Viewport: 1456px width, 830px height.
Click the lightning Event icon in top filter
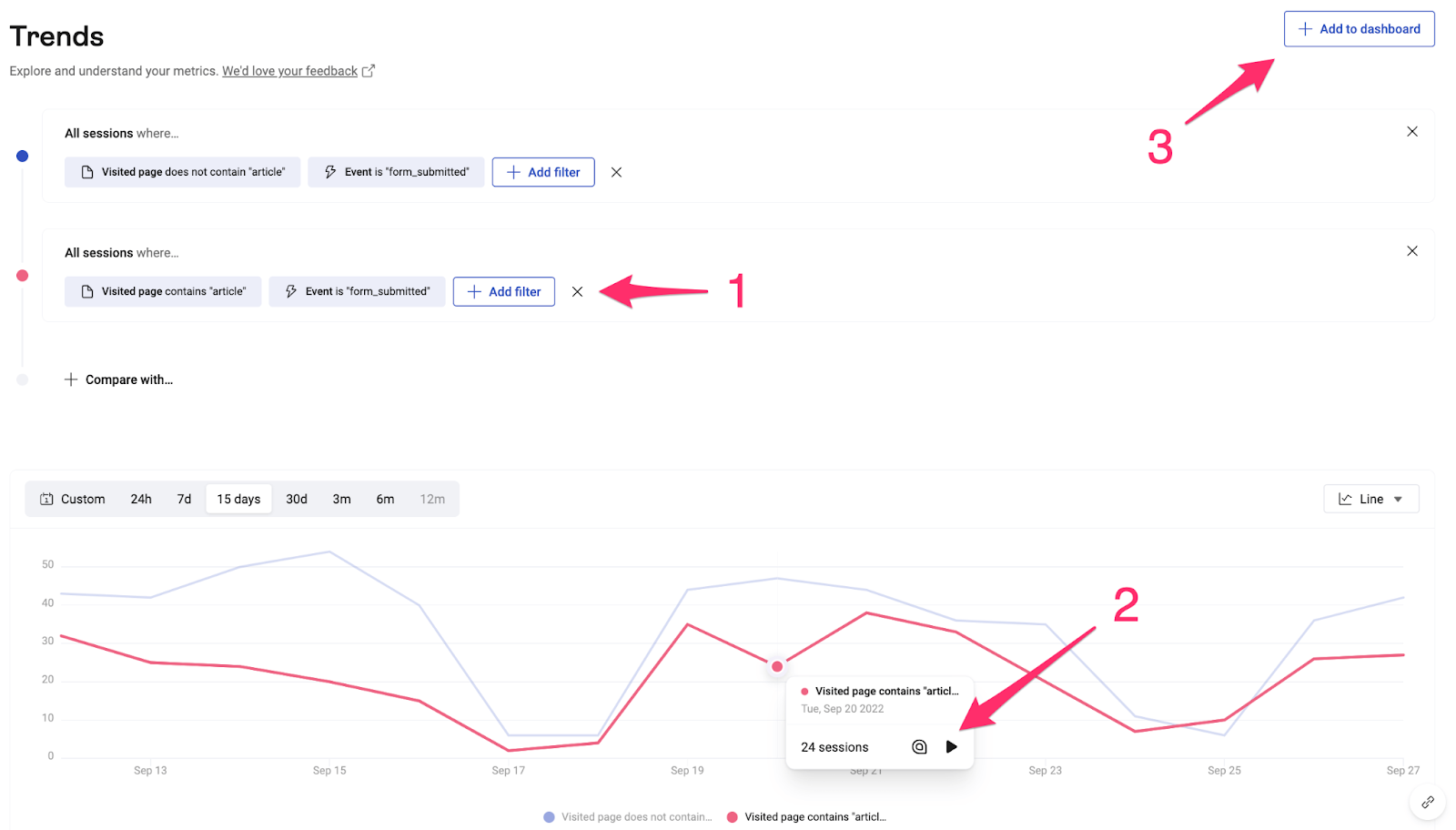[x=329, y=171]
